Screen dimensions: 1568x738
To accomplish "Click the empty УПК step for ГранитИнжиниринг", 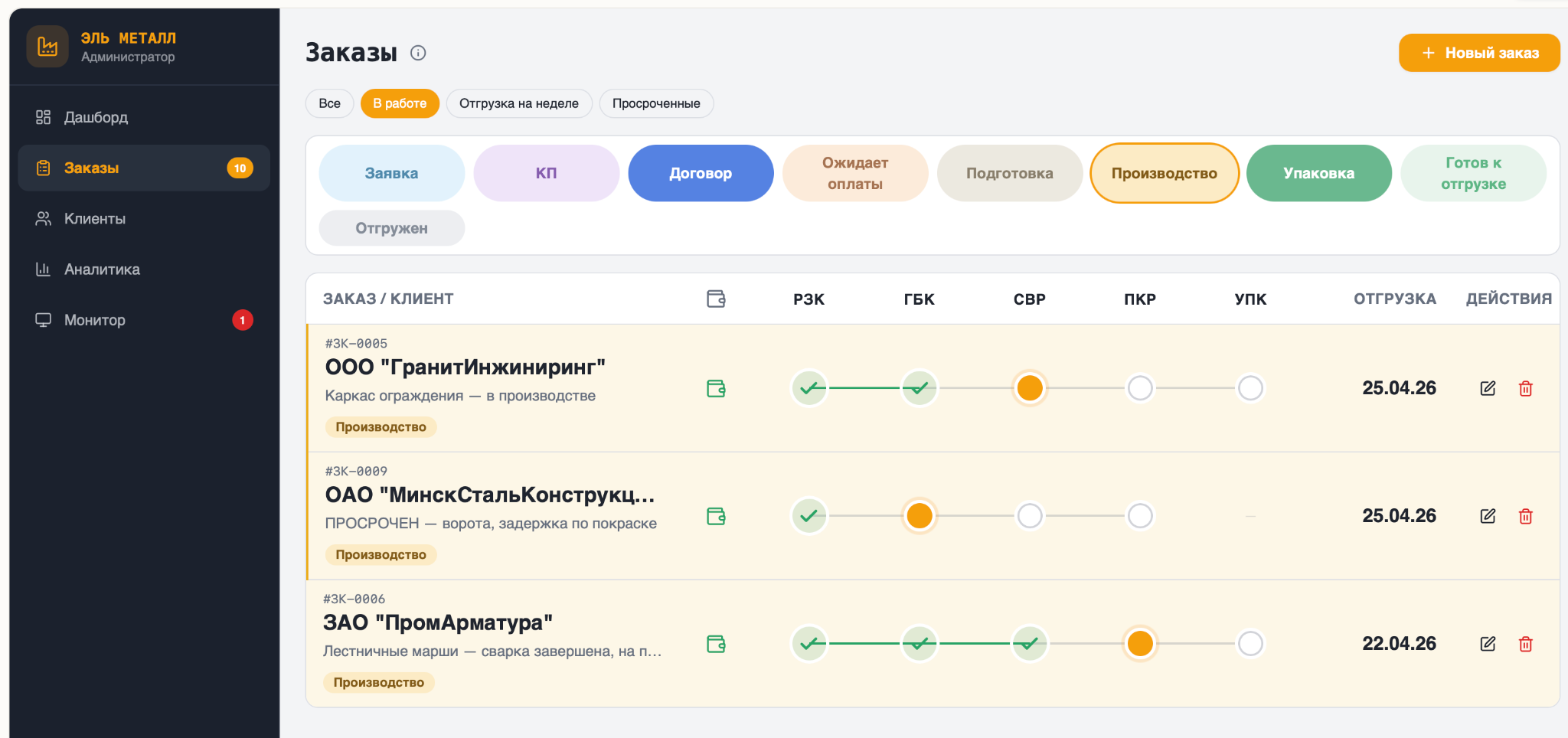I will point(1250,388).
